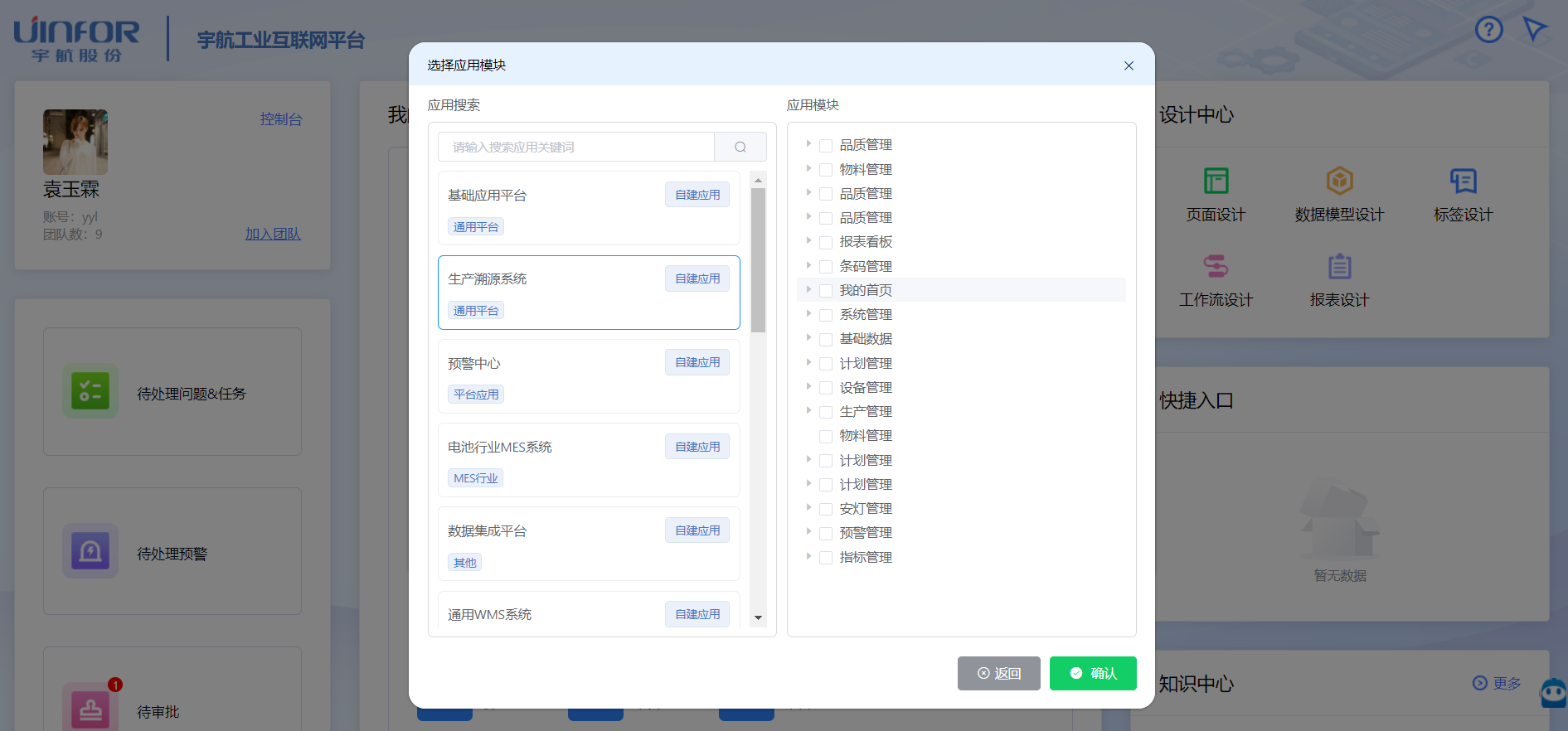
Task: Open the 数据模型设计 cube icon
Action: (1339, 181)
